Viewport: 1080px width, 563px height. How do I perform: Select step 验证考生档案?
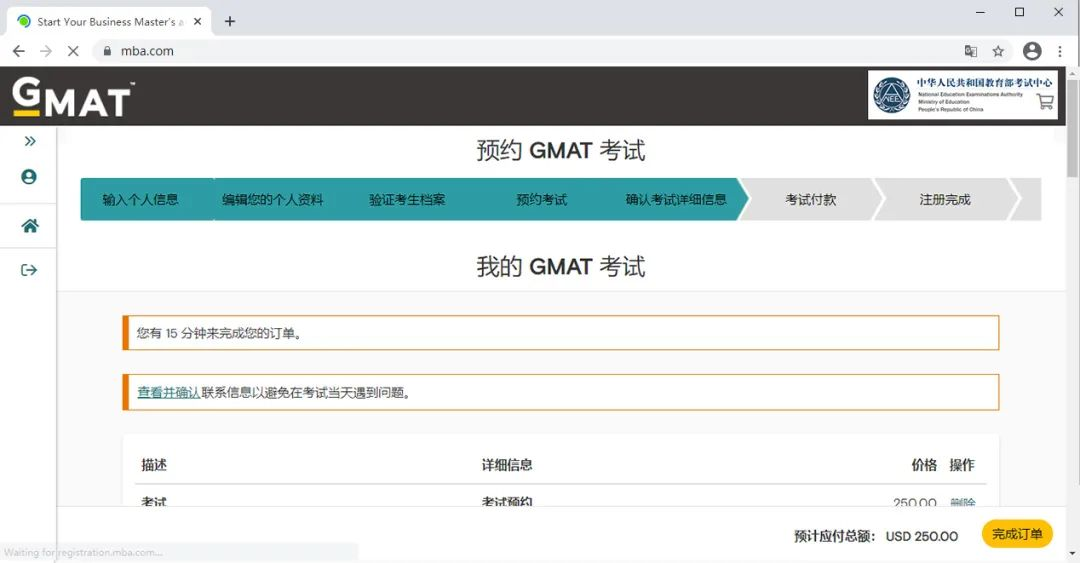407,200
